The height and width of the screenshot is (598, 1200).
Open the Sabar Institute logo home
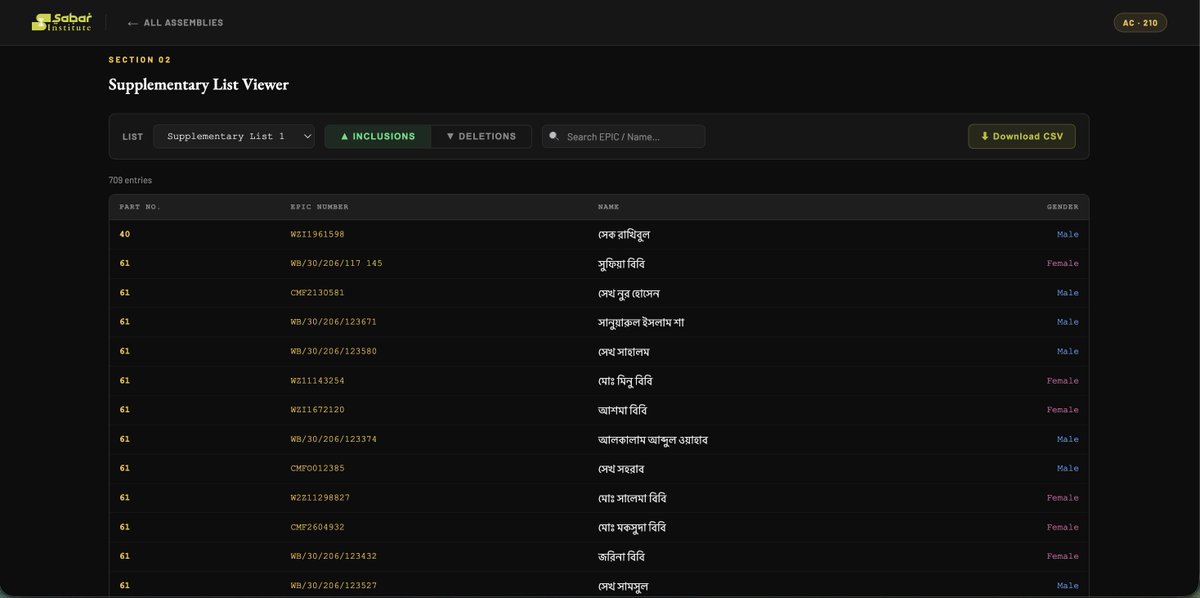tap(62, 22)
